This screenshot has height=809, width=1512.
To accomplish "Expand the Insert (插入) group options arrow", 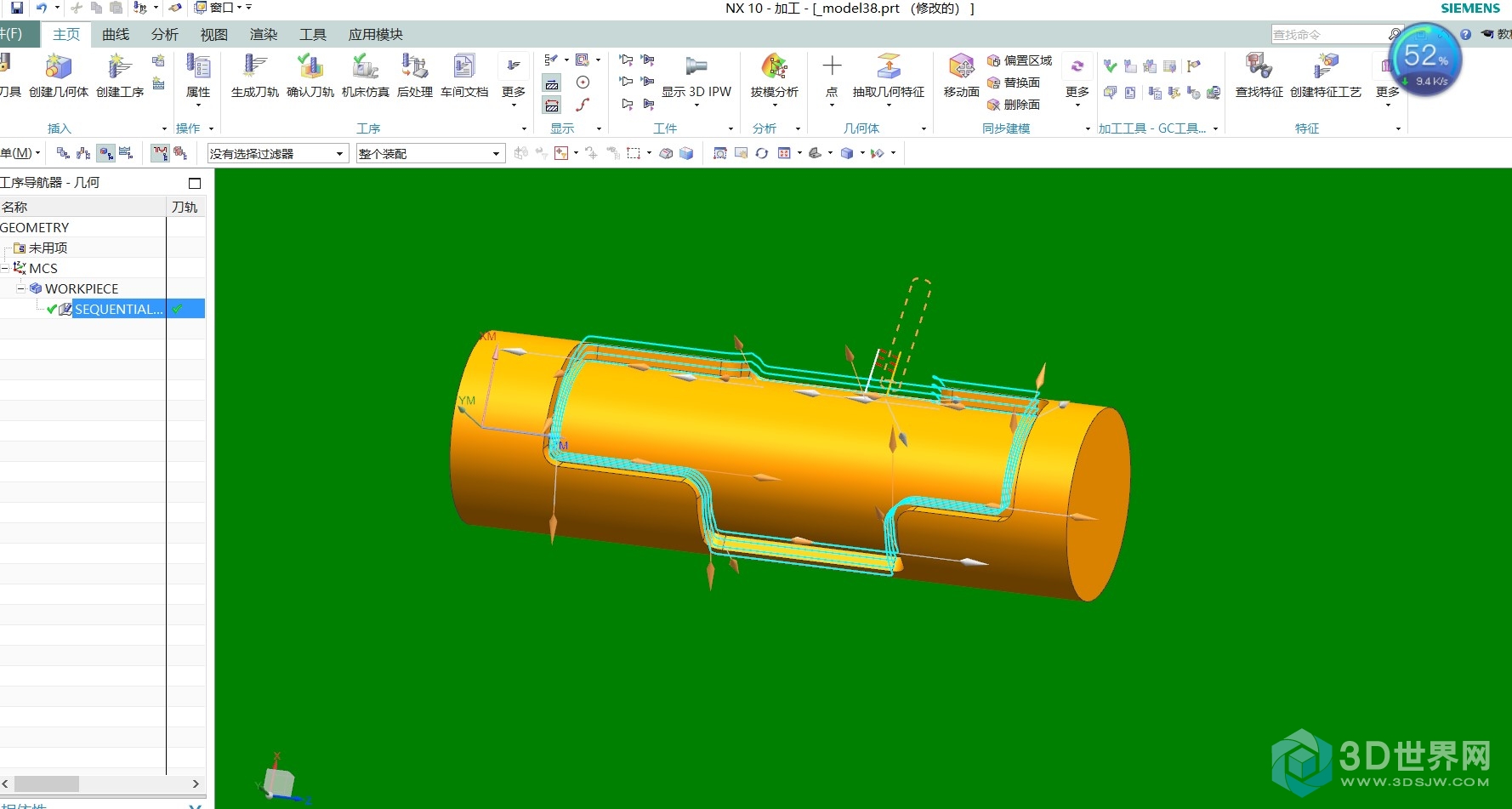I will click(x=164, y=128).
